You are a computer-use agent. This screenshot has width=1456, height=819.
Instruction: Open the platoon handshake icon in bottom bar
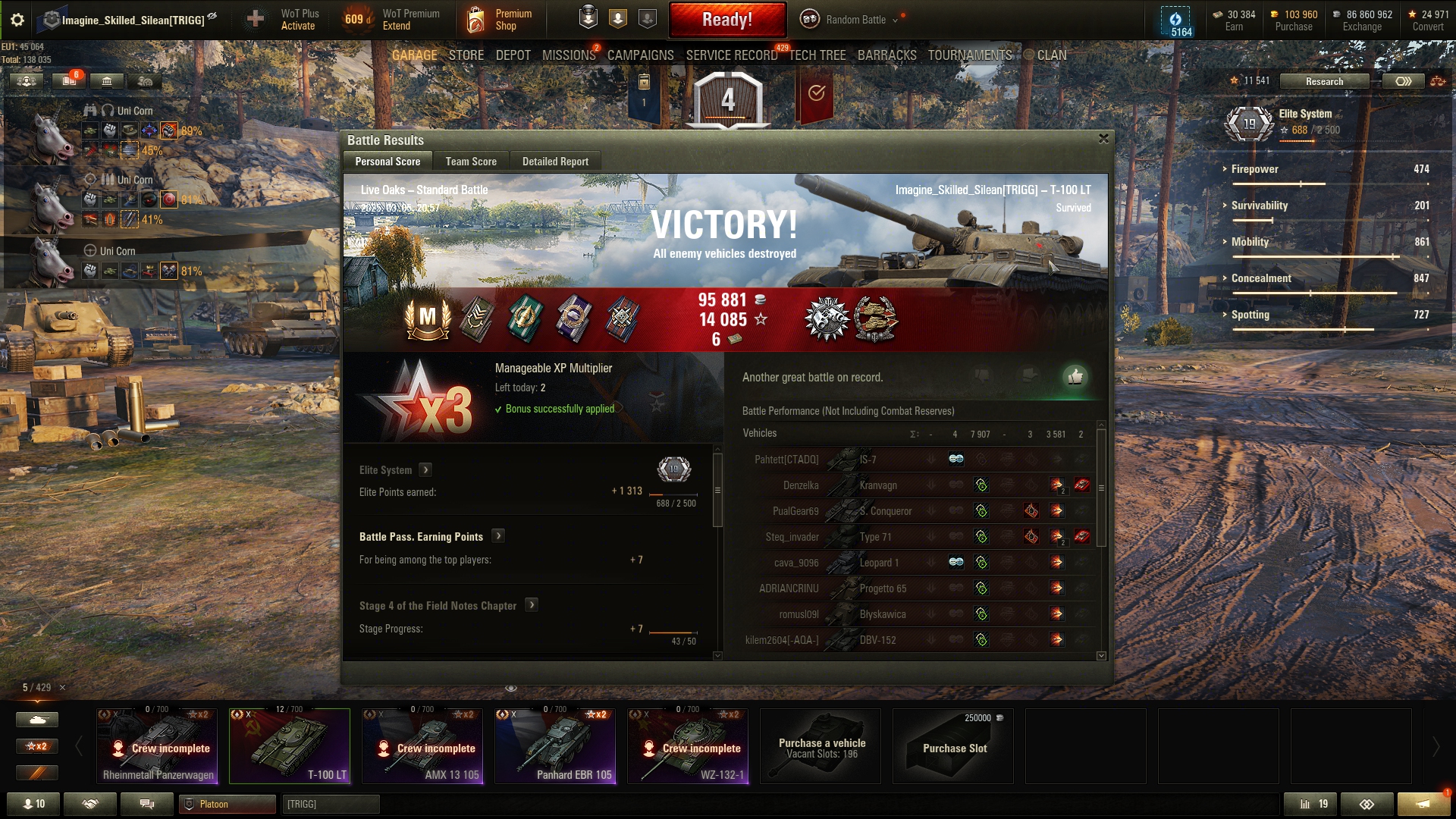[x=90, y=804]
